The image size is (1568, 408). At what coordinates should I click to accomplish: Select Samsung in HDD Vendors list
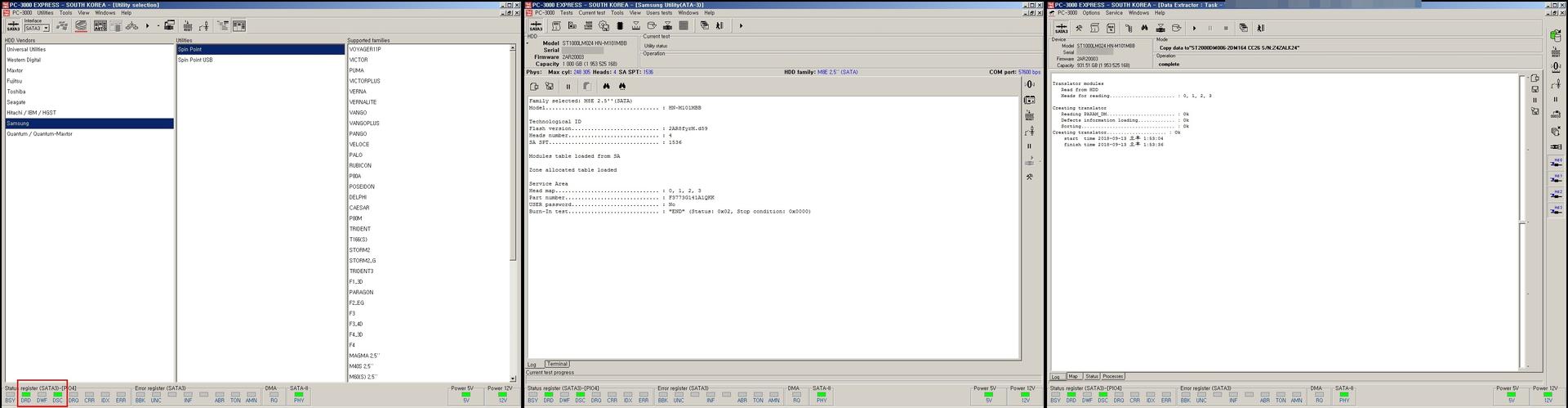click(x=88, y=123)
